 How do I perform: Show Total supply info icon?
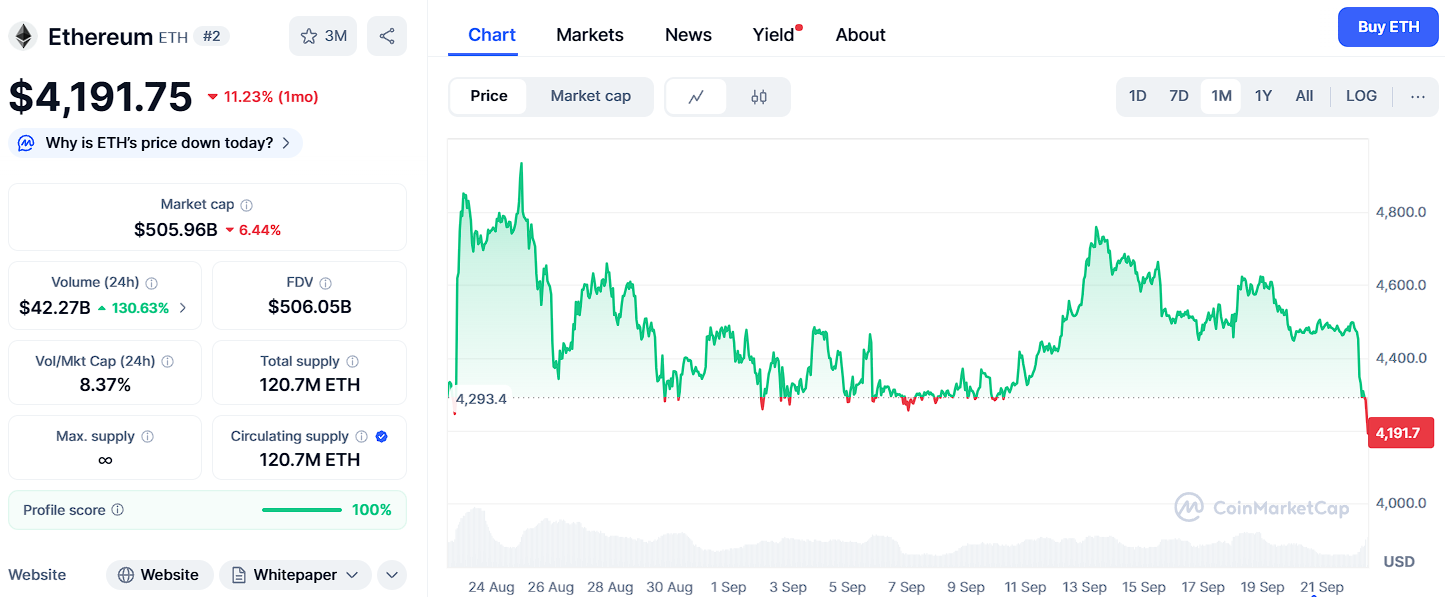point(352,362)
